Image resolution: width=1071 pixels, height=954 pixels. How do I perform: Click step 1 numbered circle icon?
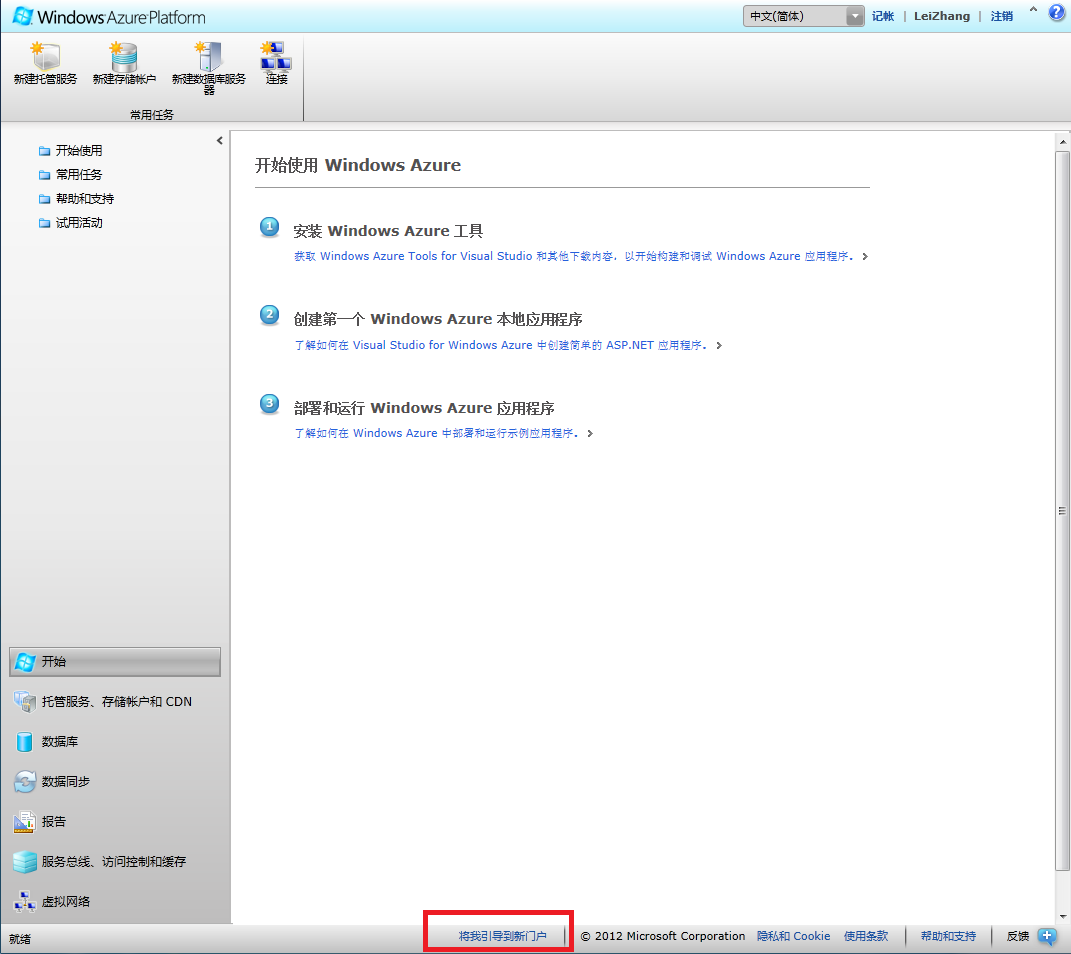(x=269, y=227)
